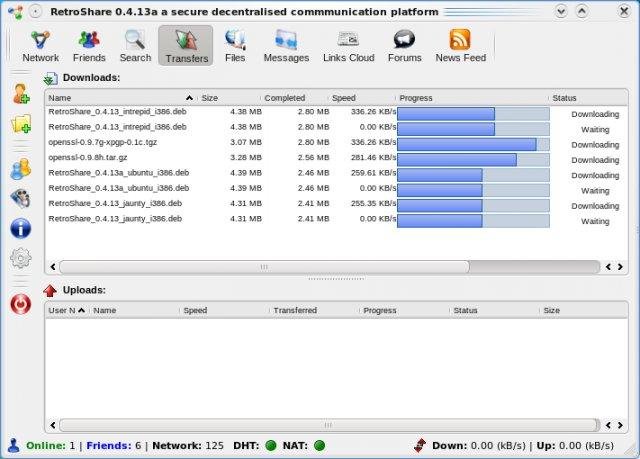Sort uploads by Progress column header
The image size is (640, 459).
(403, 310)
